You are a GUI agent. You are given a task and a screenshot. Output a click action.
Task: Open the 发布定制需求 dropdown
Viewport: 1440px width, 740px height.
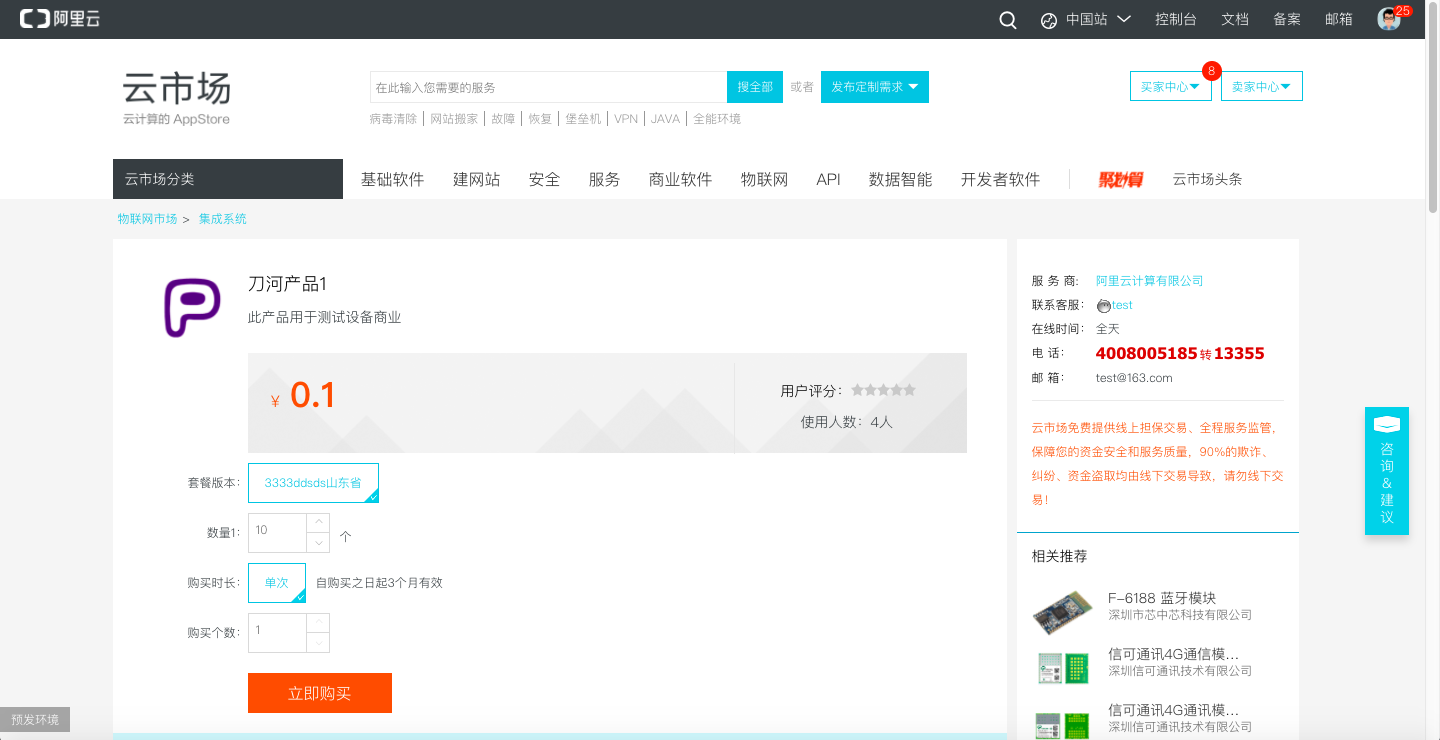click(875, 87)
